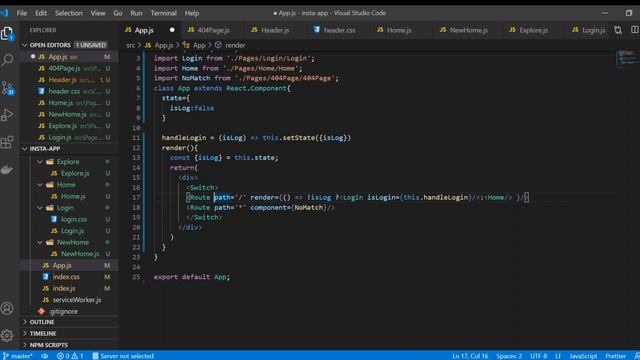Open the File menu
The height and width of the screenshot is (360, 640).
[22, 13]
